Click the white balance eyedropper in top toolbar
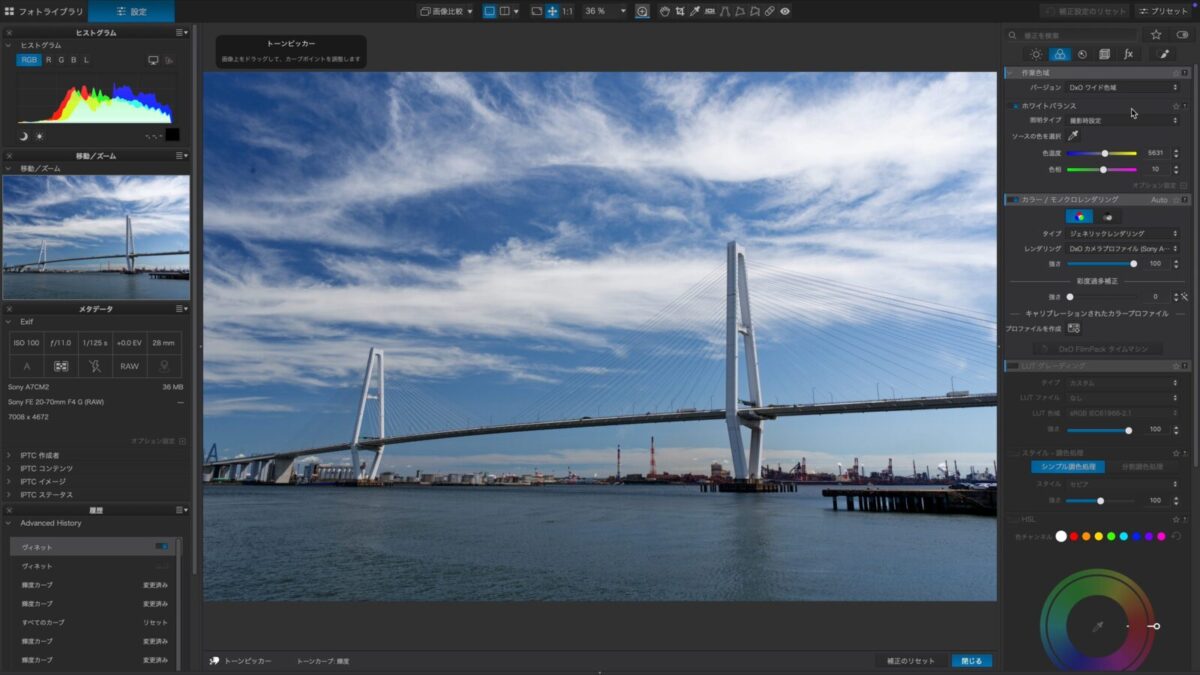1200x675 pixels. point(695,11)
